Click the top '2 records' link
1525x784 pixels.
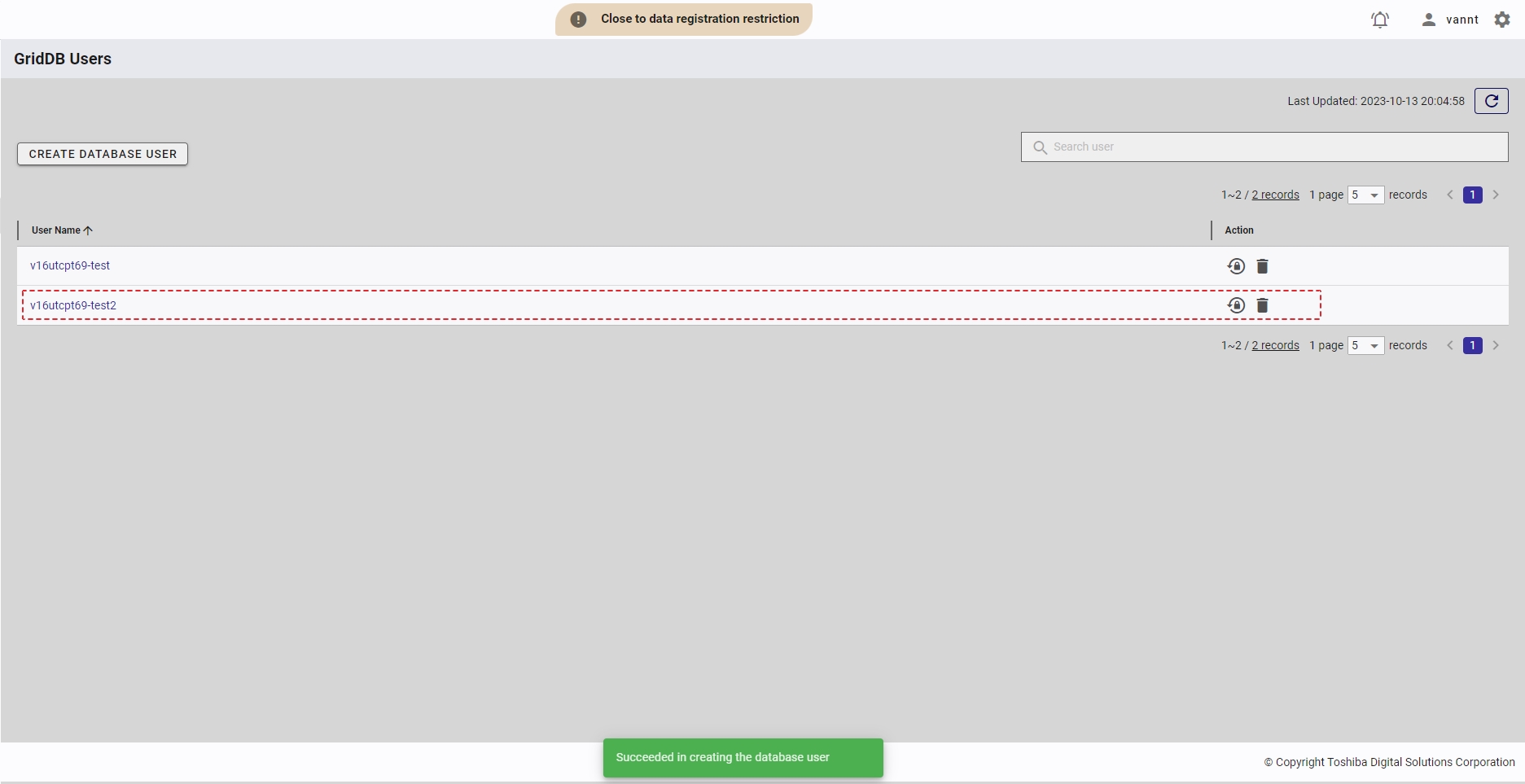[x=1275, y=195]
